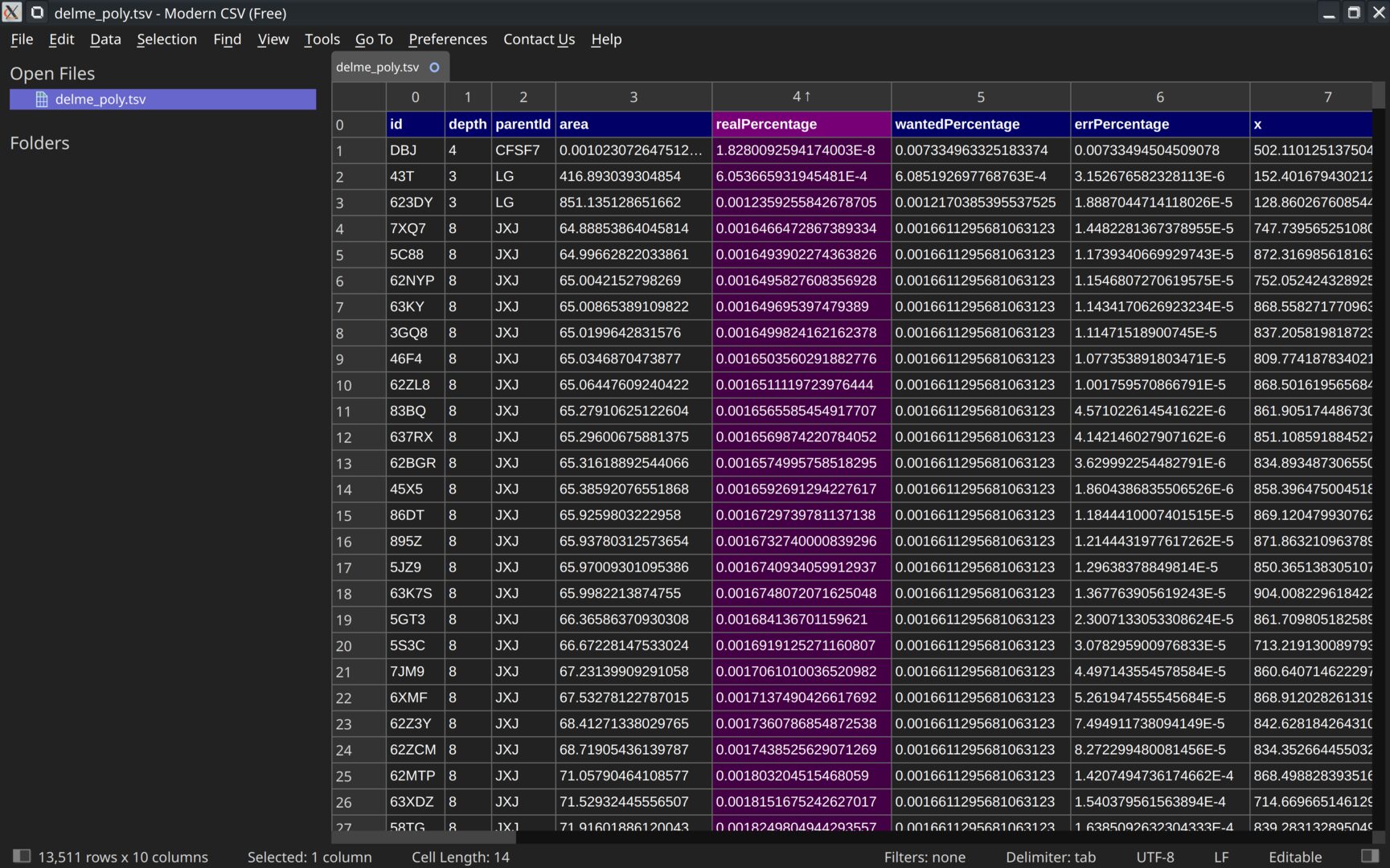Select delme_poly.tsv in the Open Files list
Viewport: 1390px width, 868px height.
[162, 99]
